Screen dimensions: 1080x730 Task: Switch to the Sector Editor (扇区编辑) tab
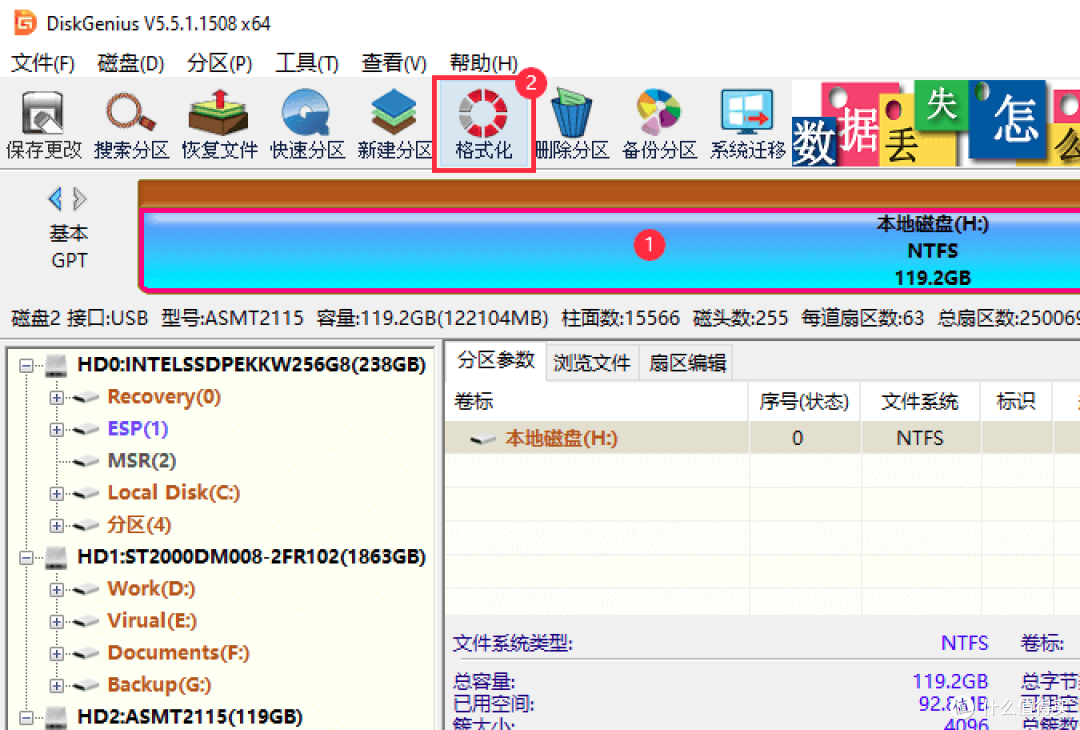point(687,363)
